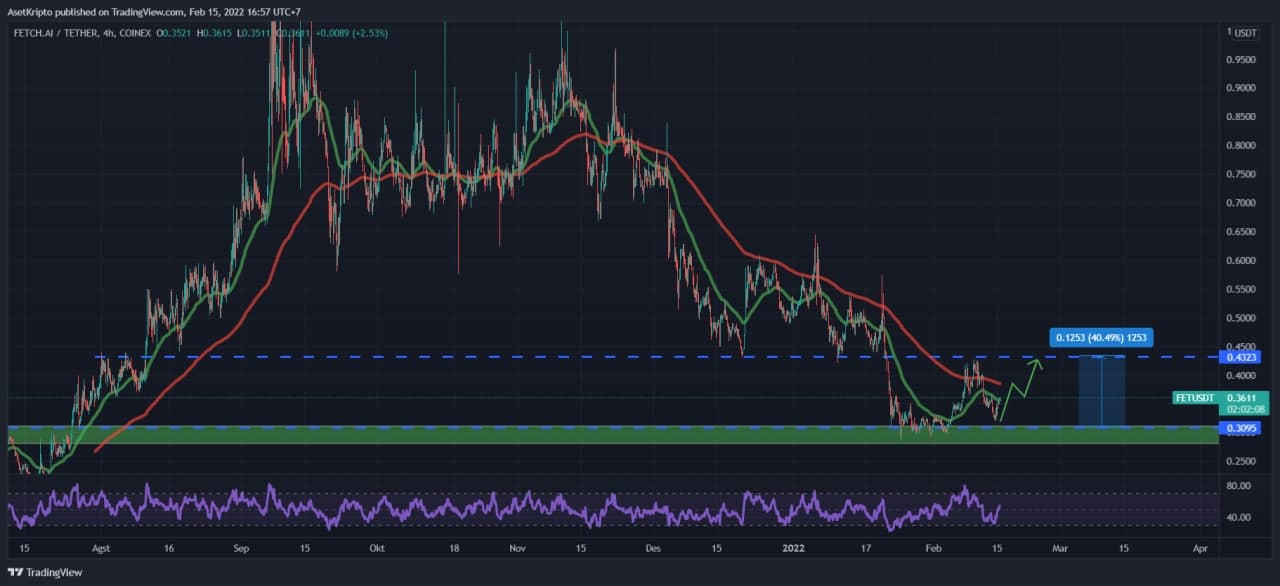Select the blue 0.3095 price label

[x=1240, y=428]
